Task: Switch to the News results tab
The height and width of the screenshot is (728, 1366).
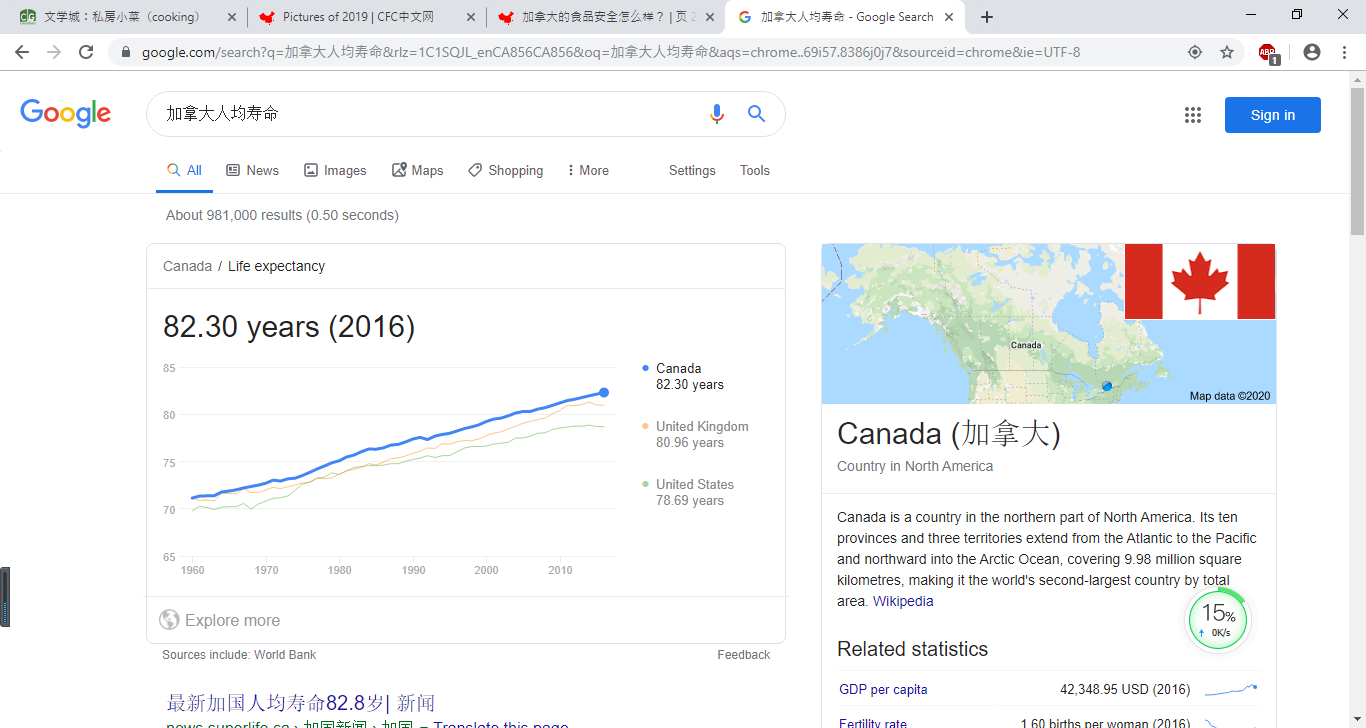Action: [252, 170]
